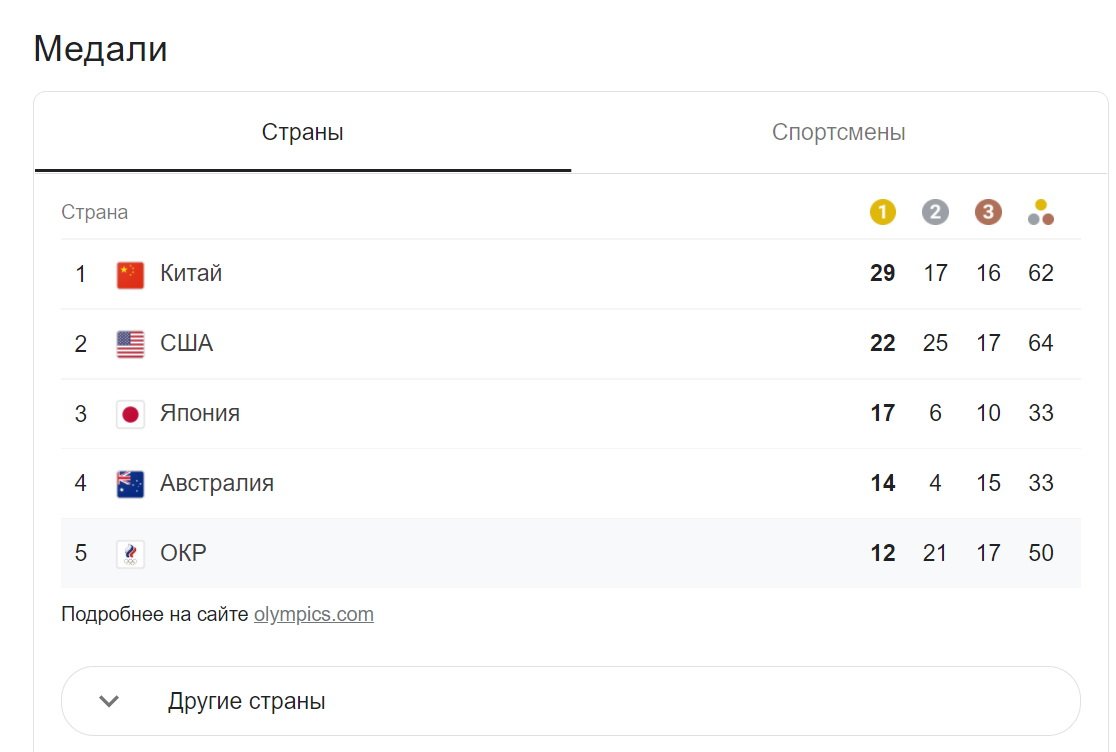Click the total medals column icon

coord(1041,212)
